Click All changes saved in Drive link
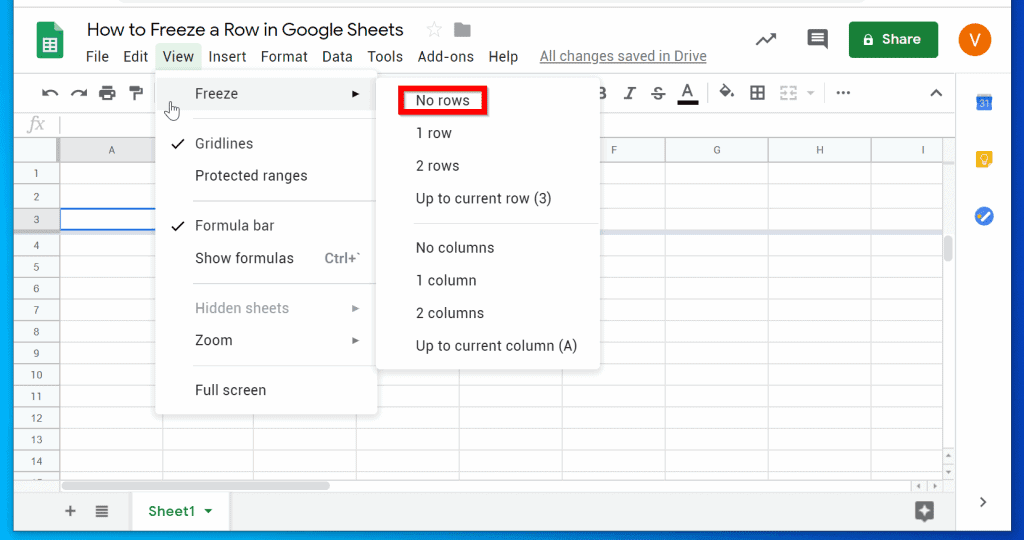The height and width of the screenshot is (540, 1024). 623,56
